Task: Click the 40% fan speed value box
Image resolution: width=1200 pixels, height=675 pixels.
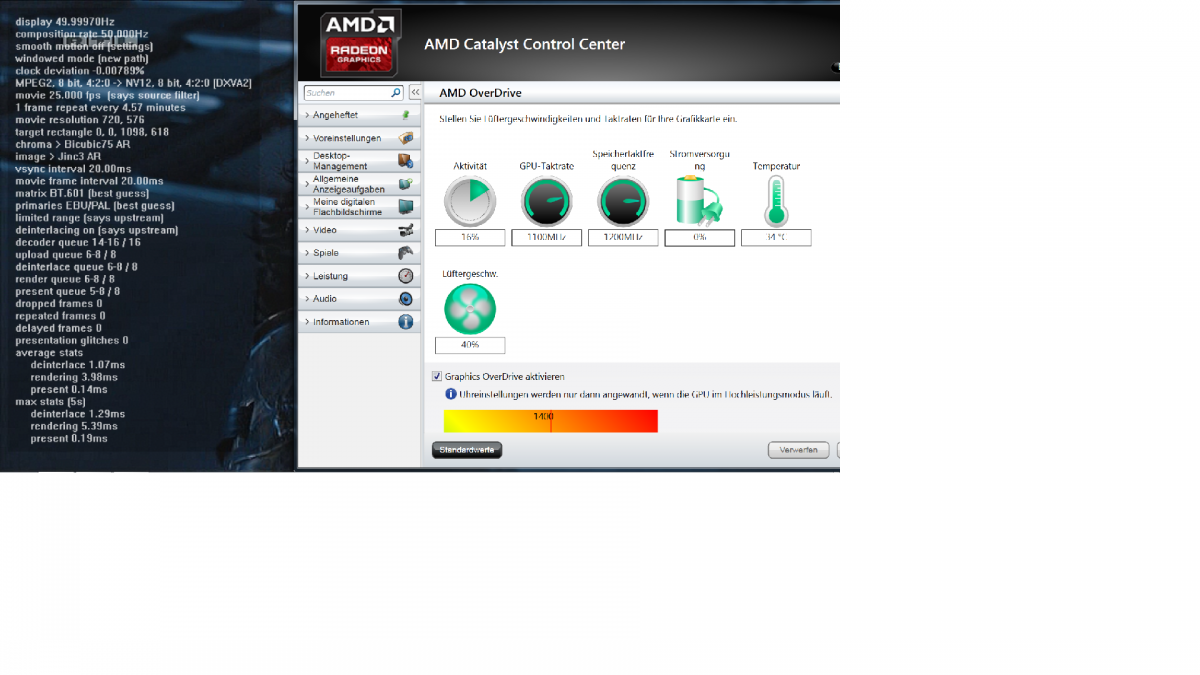Action: click(x=469, y=345)
